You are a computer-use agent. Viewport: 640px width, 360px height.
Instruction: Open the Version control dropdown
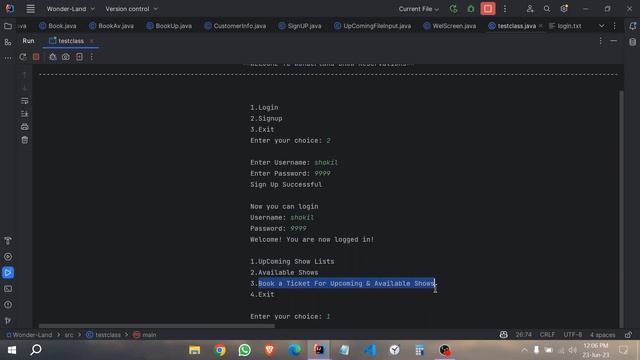(131, 9)
